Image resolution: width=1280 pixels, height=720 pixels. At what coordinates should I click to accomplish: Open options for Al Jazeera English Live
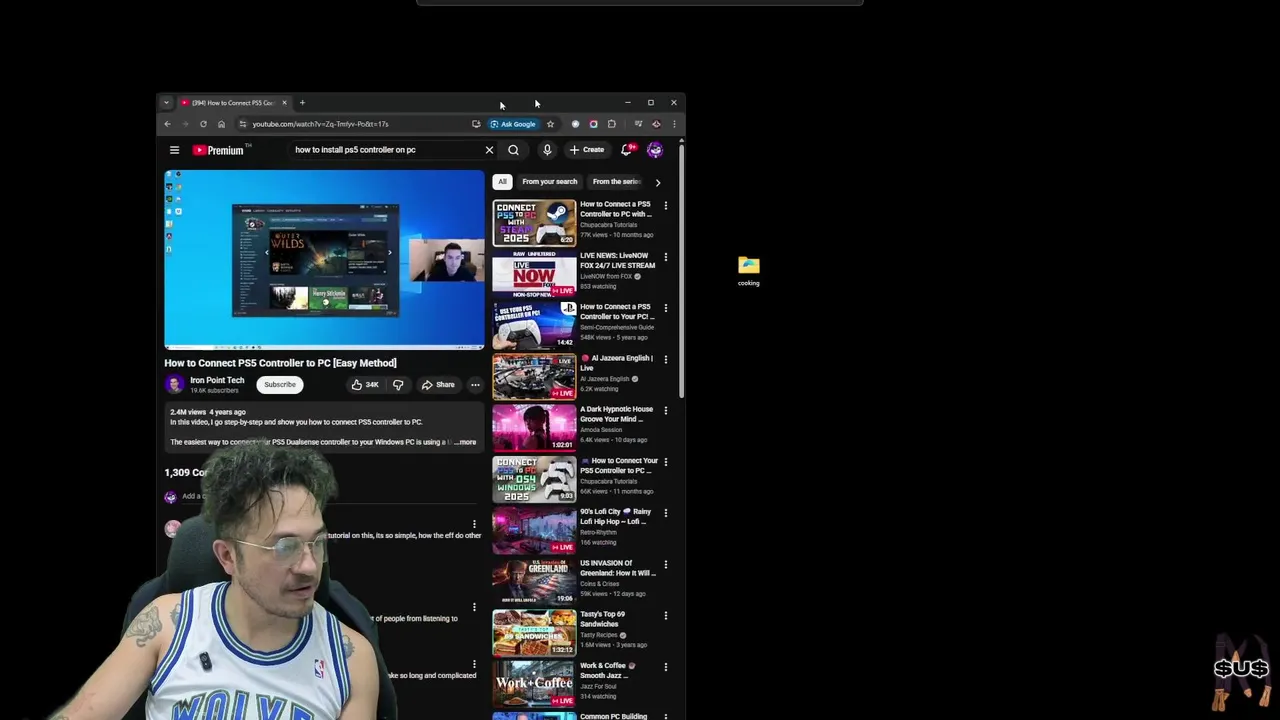tap(665, 359)
